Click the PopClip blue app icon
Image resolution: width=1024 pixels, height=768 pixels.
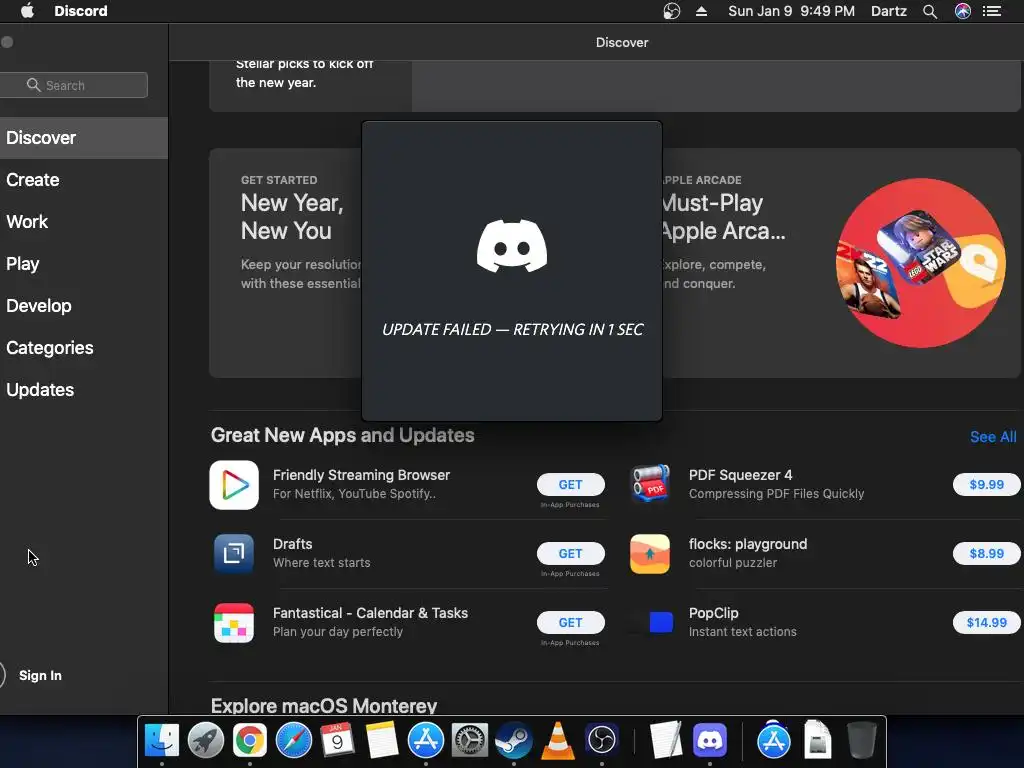point(661,622)
